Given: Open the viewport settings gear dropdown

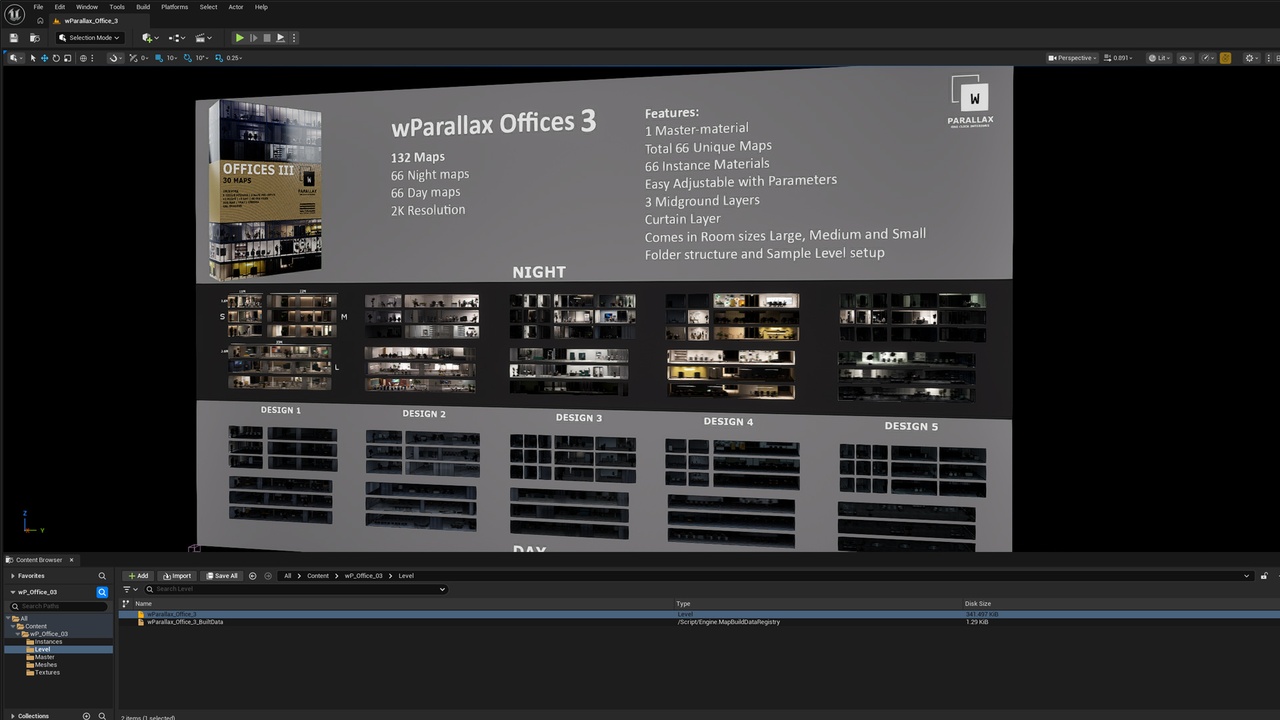Looking at the screenshot, I should [x=1251, y=58].
